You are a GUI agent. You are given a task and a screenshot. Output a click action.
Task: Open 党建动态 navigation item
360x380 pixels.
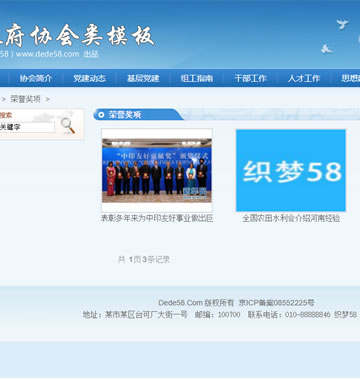(x=89, y=78)
